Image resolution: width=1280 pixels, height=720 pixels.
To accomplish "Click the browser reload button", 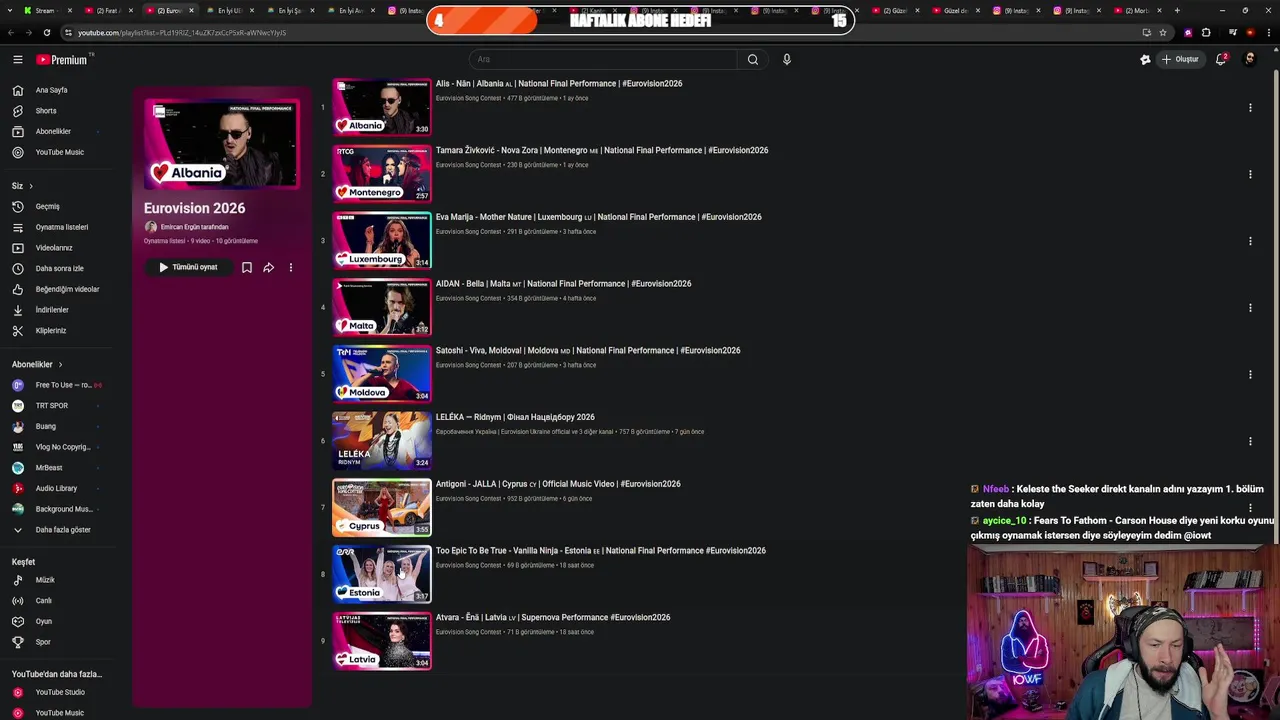I will tap(46, 32).
